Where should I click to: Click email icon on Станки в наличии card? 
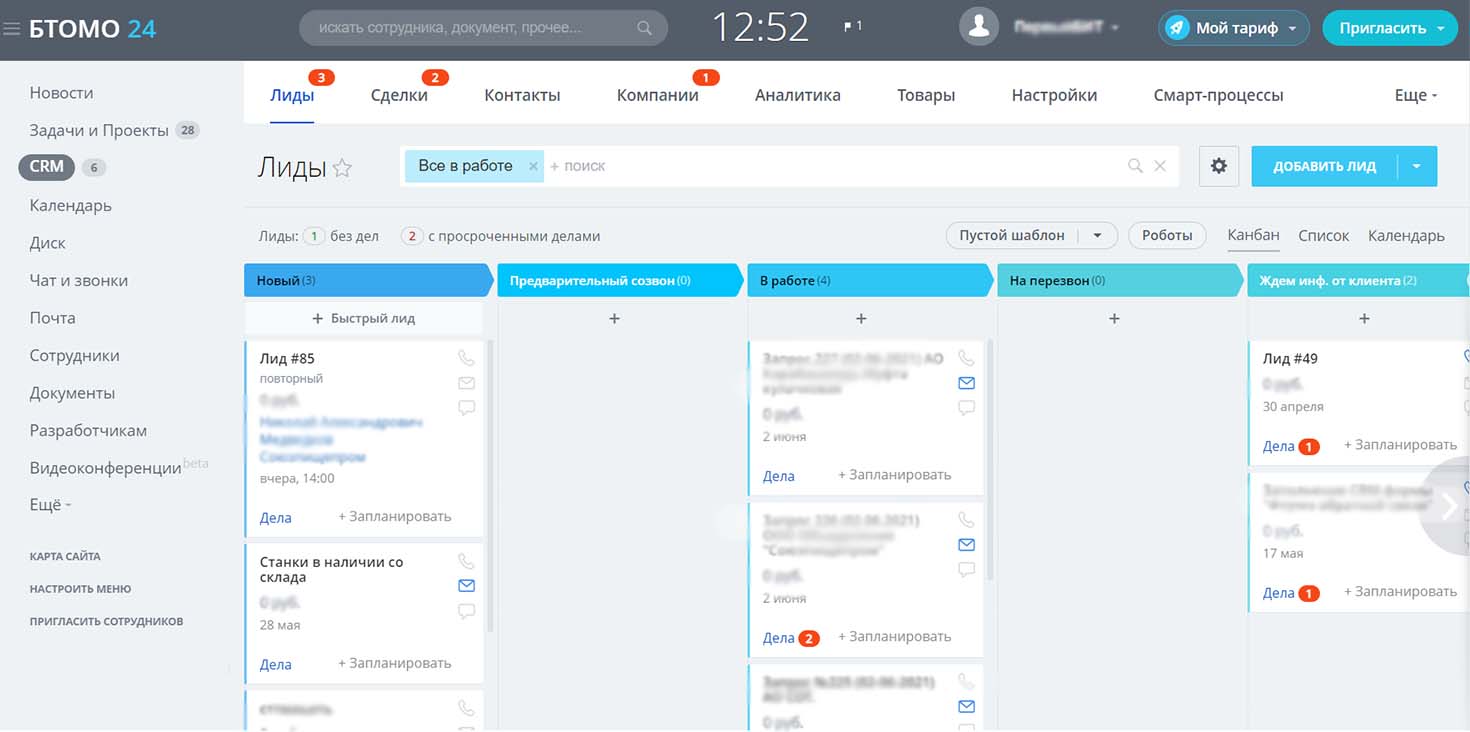466,585
